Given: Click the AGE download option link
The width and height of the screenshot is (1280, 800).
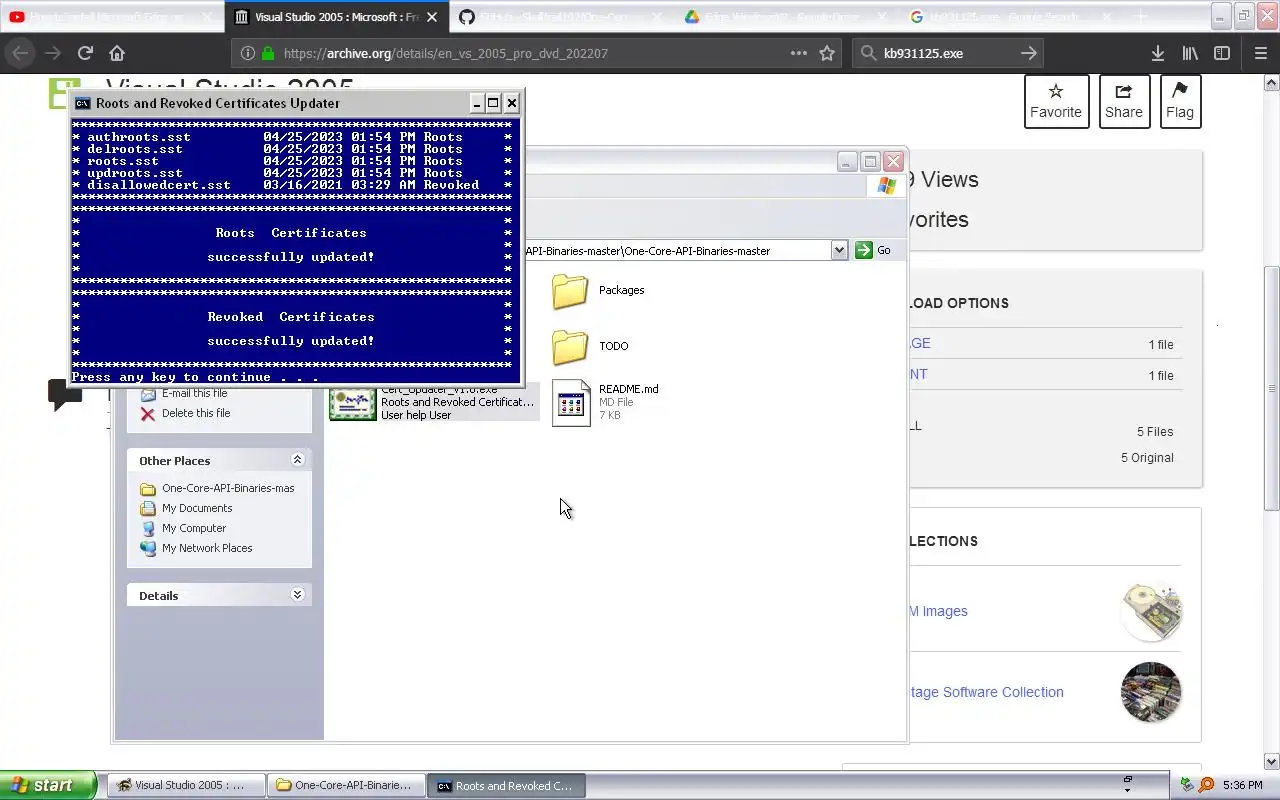Looking at the screenshot, I should (919, 343).
